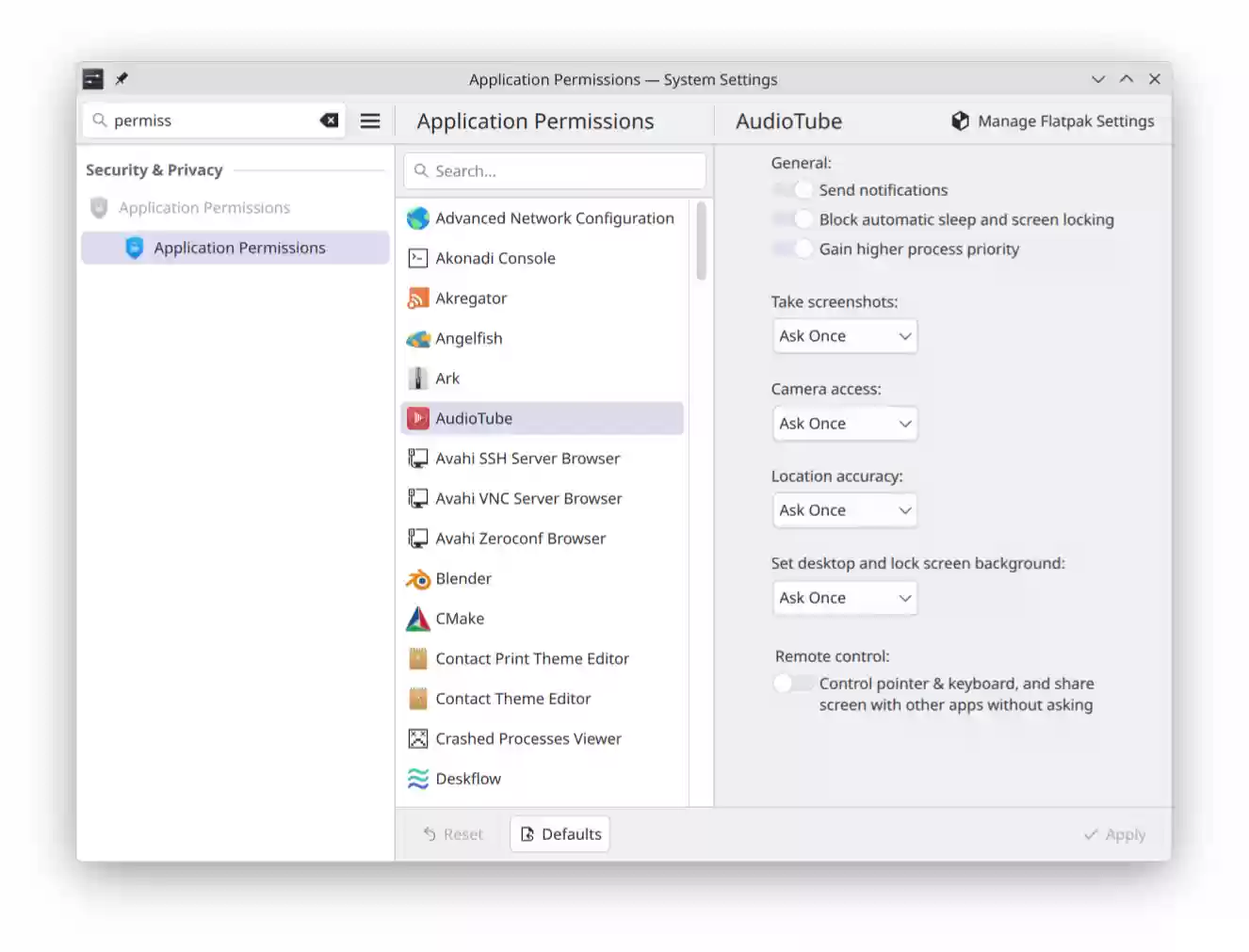This screenshot has height=952, width=1249.
Task: Enable Control pointer & keyboard remote control
Action: pyautogui.click(x=792, y=683)
